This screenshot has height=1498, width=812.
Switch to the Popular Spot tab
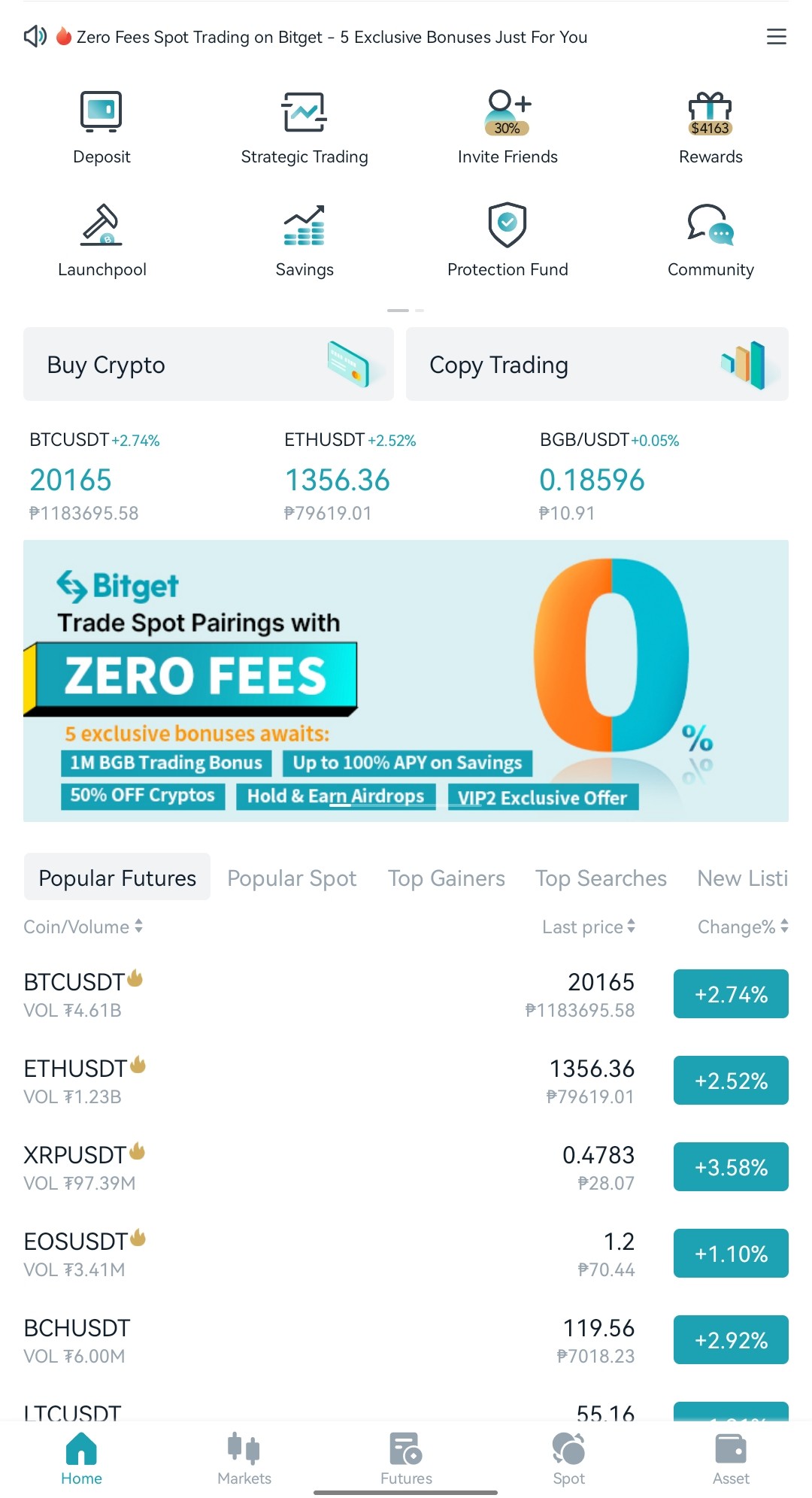tap(292, 878)
